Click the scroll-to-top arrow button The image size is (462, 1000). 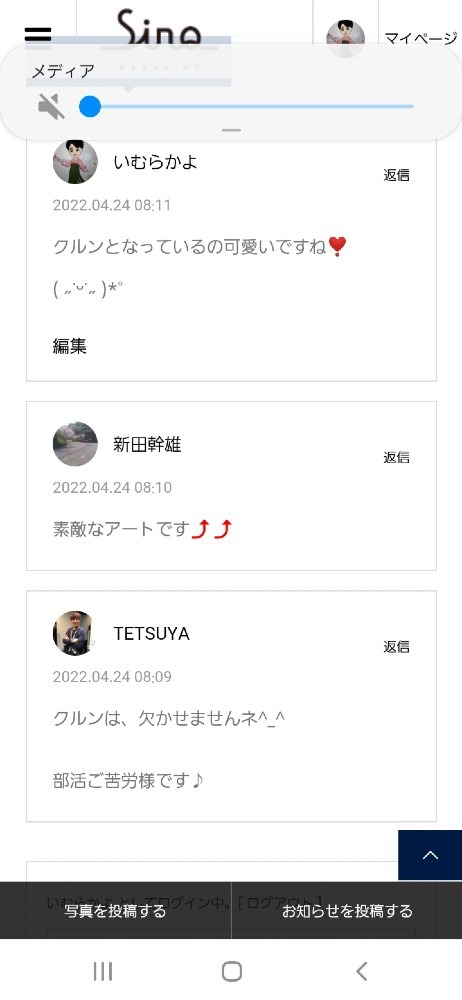[430, 855]
